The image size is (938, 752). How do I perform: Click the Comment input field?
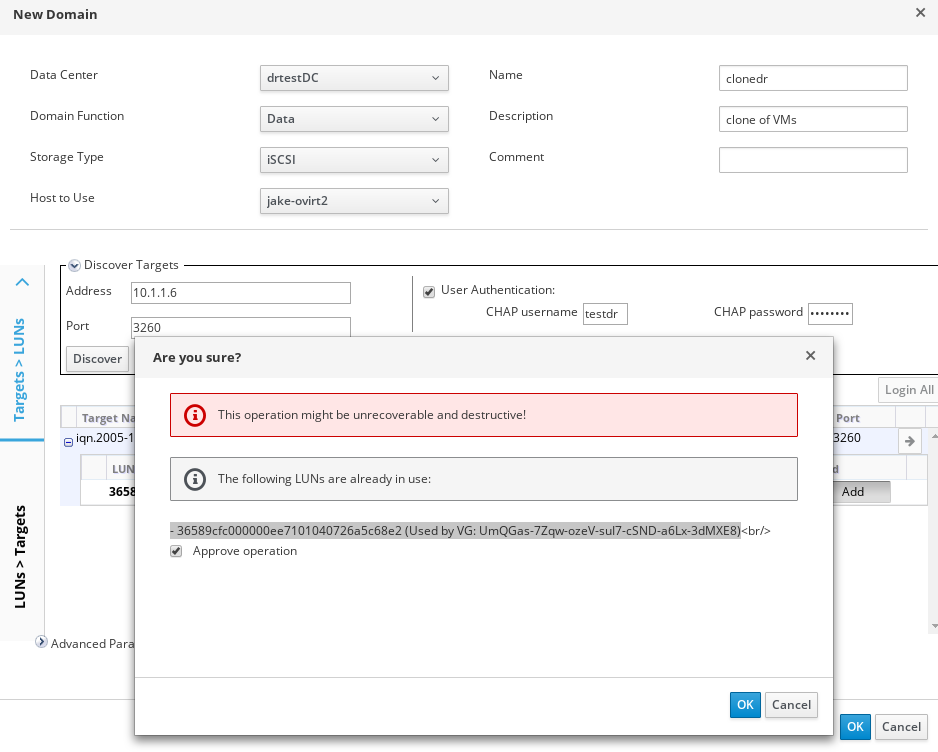(x=812, y=160)
